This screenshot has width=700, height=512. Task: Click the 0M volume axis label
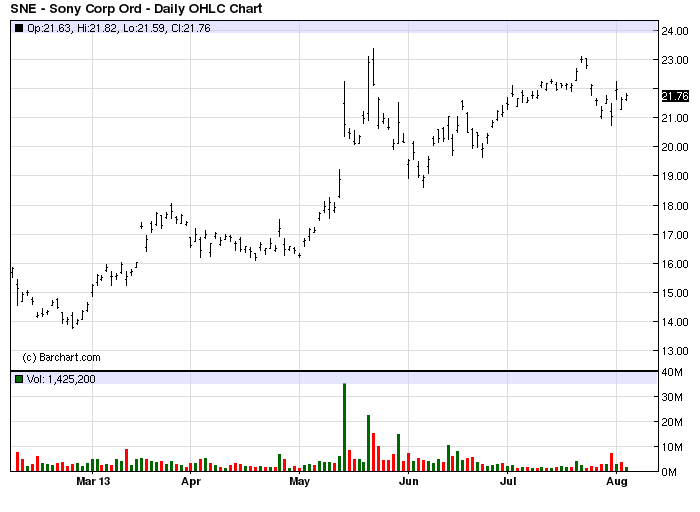coord(669,472)
